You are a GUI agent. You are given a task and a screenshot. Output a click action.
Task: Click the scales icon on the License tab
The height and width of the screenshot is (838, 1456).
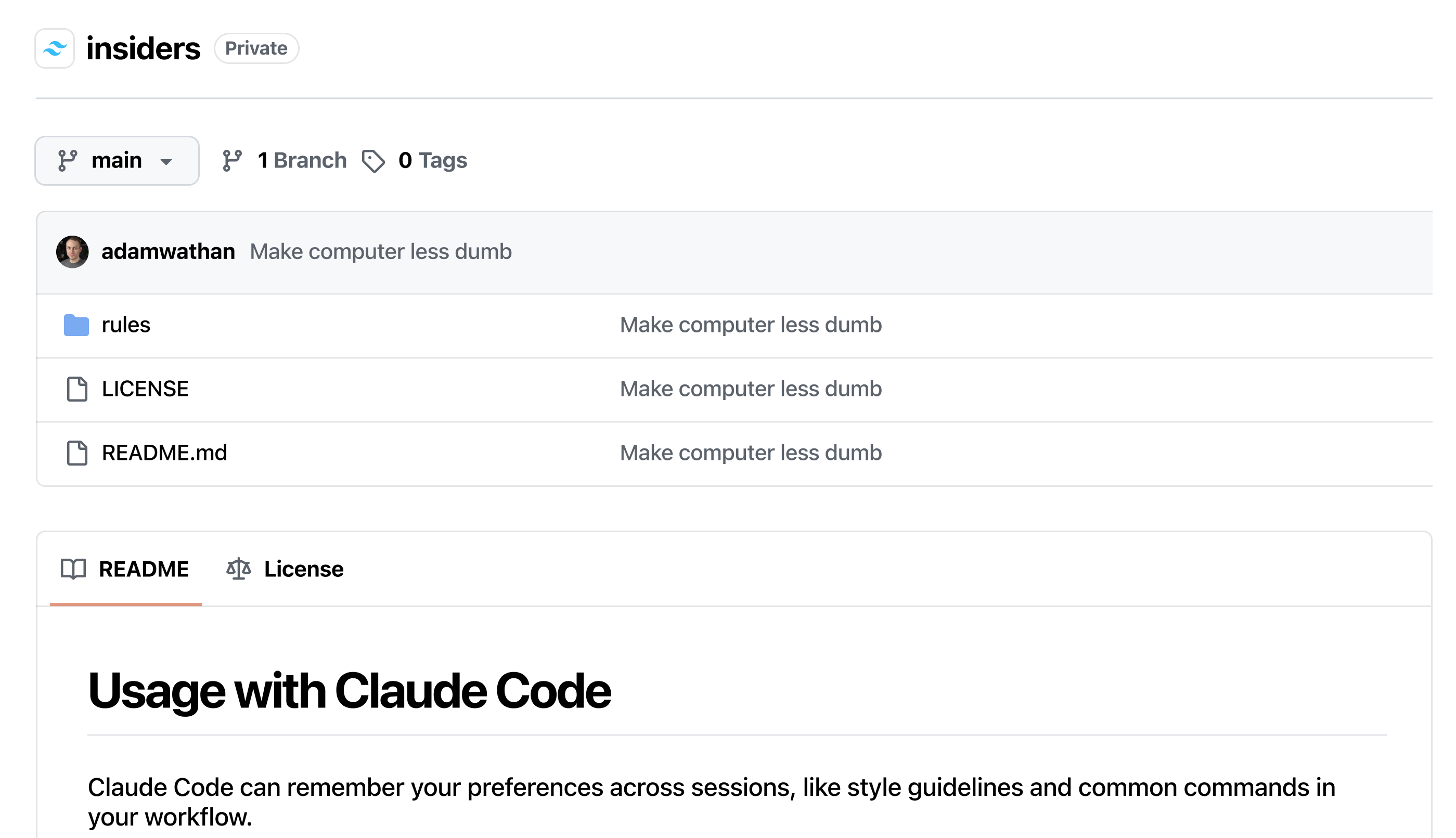pos(238,569)
